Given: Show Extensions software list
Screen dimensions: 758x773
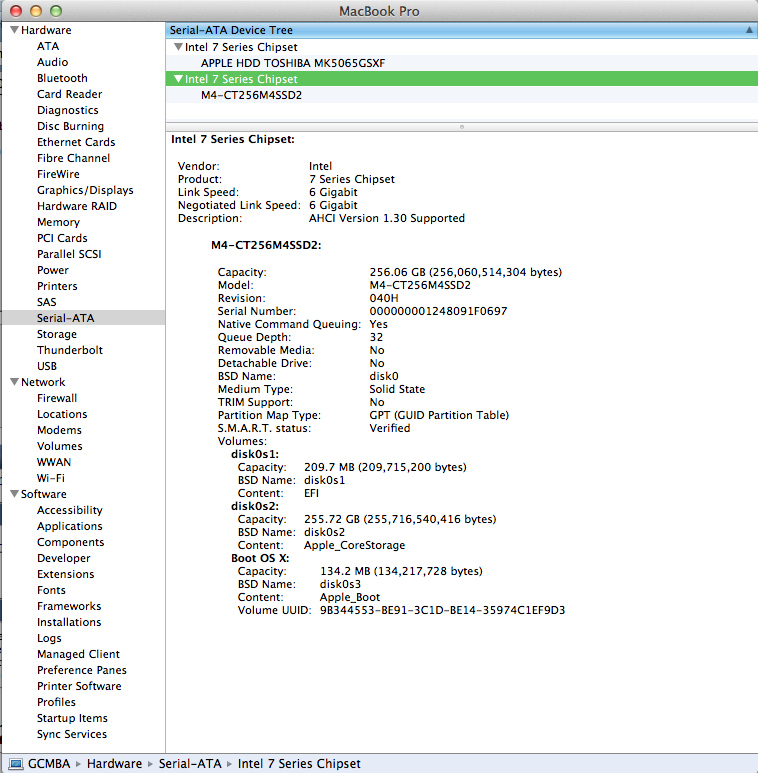Looking at the screenshot, I should point(66,574).
